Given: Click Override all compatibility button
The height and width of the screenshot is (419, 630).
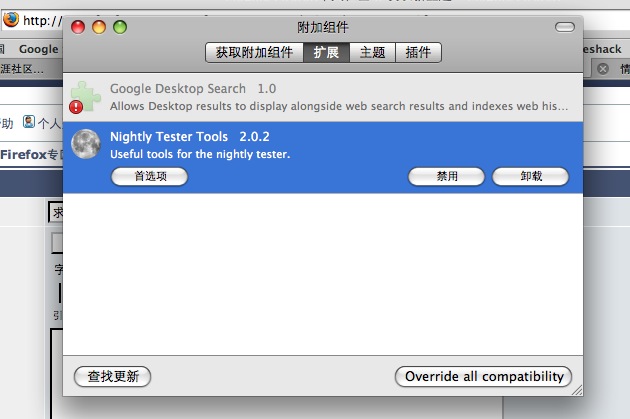Looking at the screenshot, I should pyautogui.click(x=483, y=376).
